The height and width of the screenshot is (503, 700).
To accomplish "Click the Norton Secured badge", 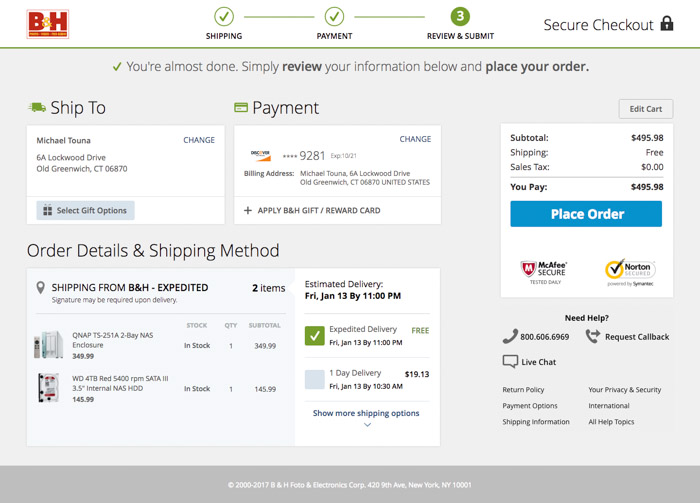I will coord(630,272).
